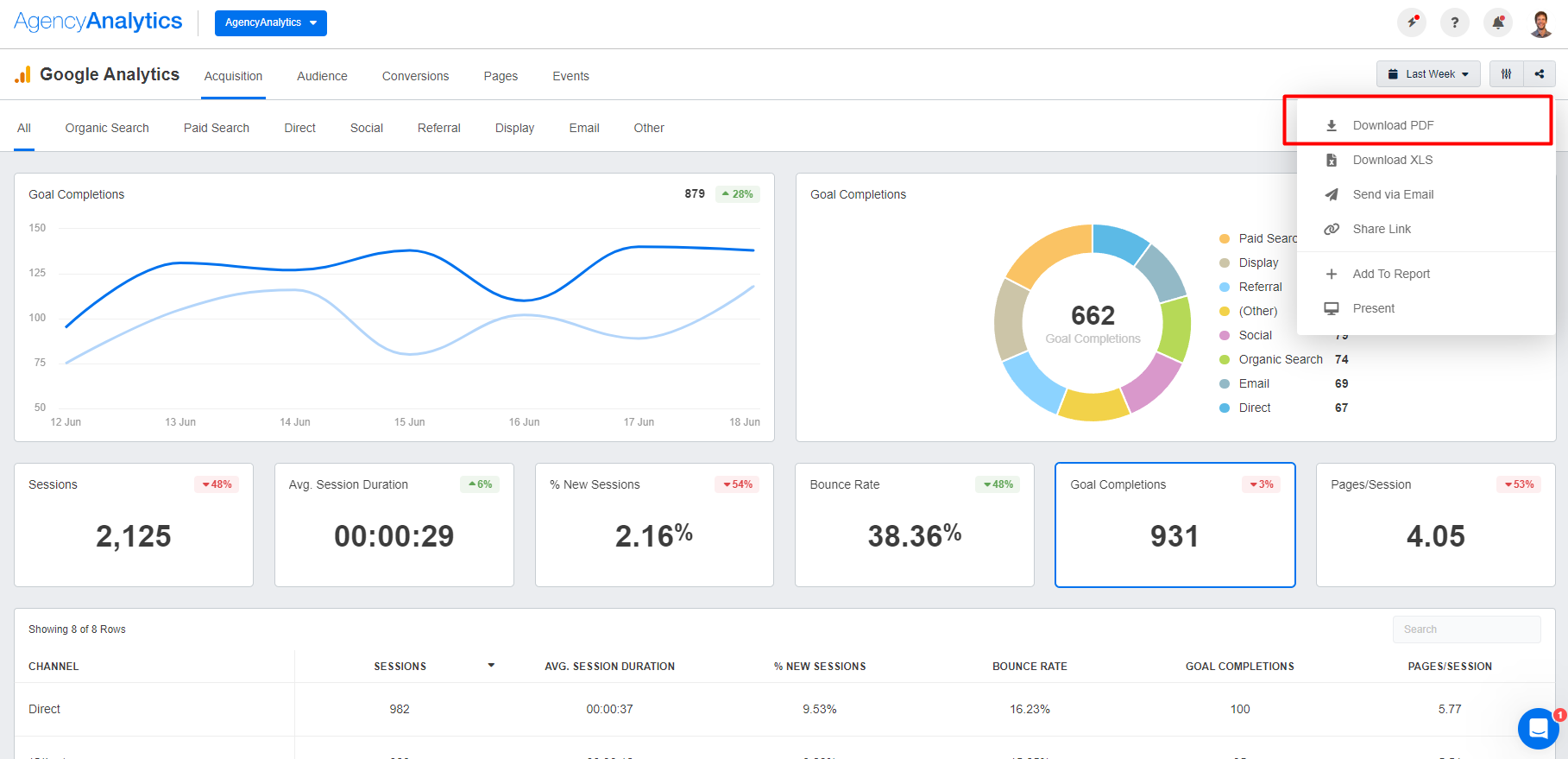The height and width of the screenshot is (759, 1568).
Task: Click the Download PDF arrow icon
Action: pos(1332,125)
